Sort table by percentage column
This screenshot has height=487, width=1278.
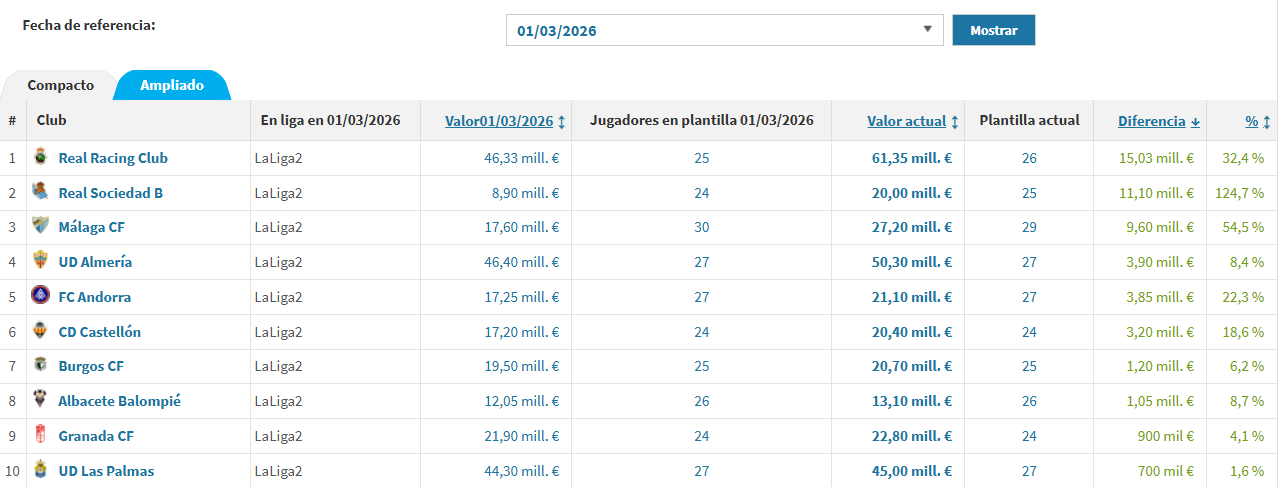coord(1251,121)
